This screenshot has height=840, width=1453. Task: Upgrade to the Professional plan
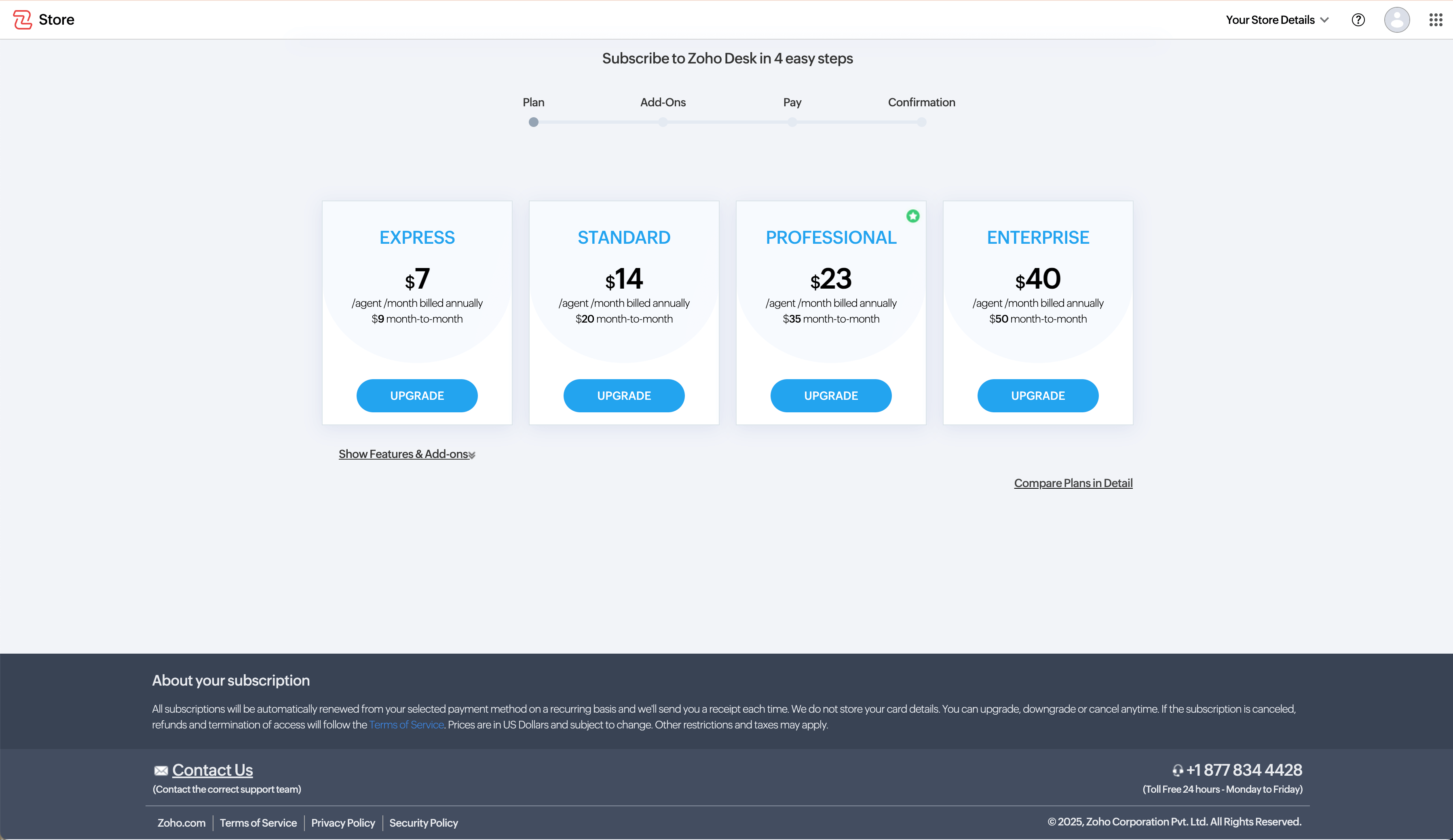coord(831,395)
